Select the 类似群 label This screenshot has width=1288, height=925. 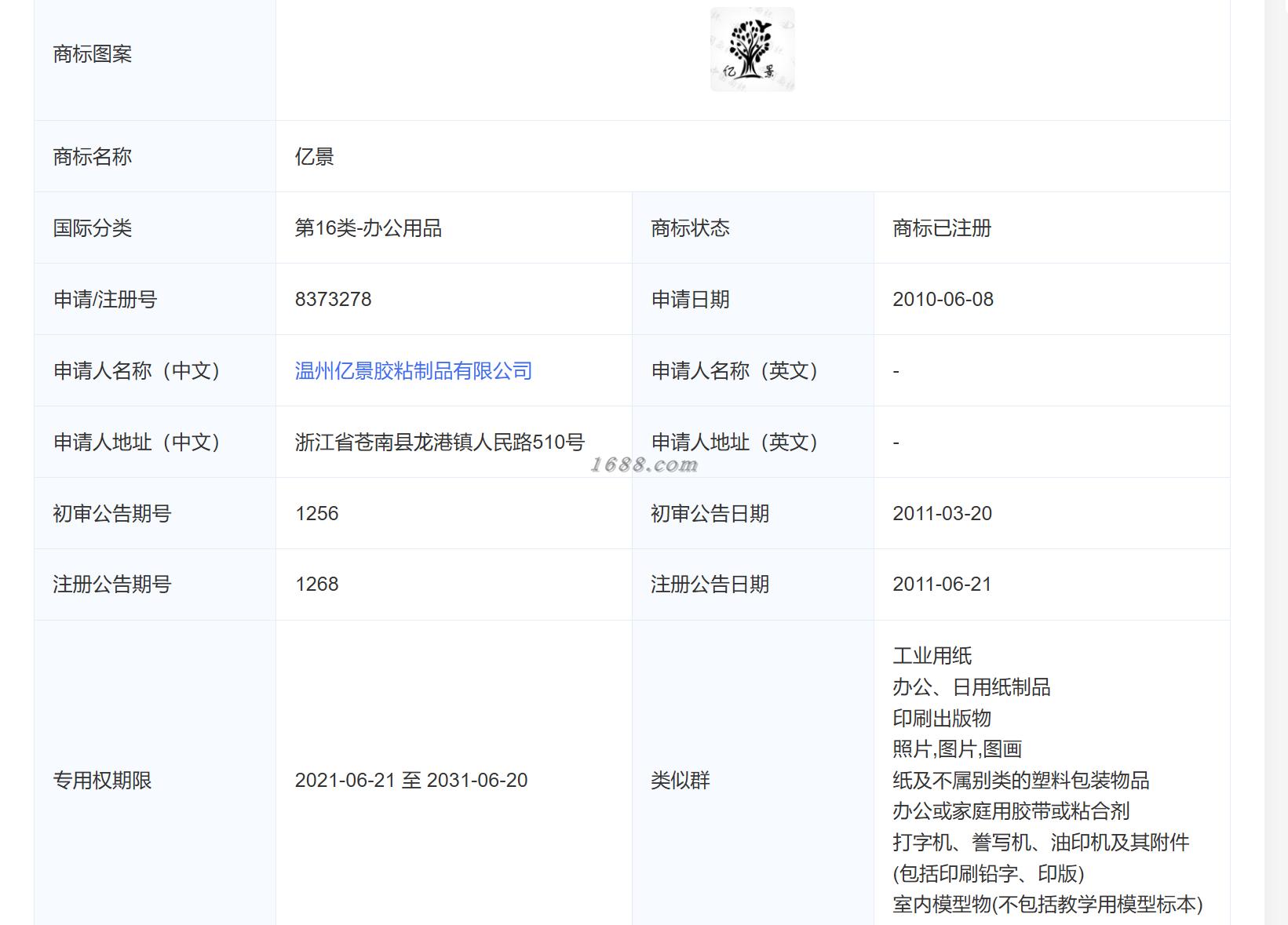pos(680,780)
